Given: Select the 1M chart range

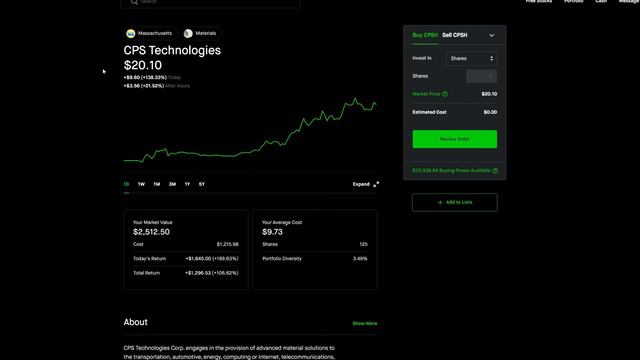Looking at the screenshot, I should click(x=157, y=184).
